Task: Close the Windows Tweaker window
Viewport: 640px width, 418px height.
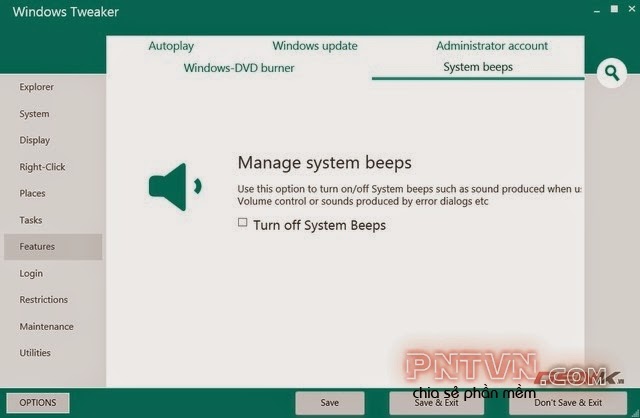Action: click(x=632, y=9)
